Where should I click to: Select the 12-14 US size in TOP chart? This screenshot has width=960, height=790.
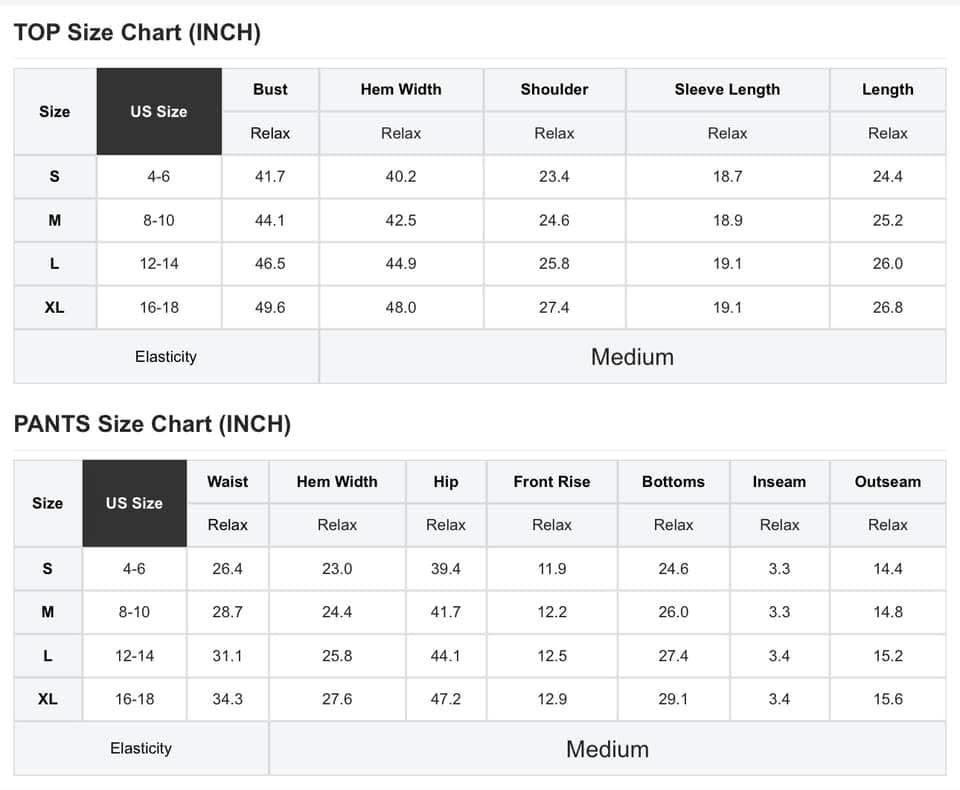159,264
